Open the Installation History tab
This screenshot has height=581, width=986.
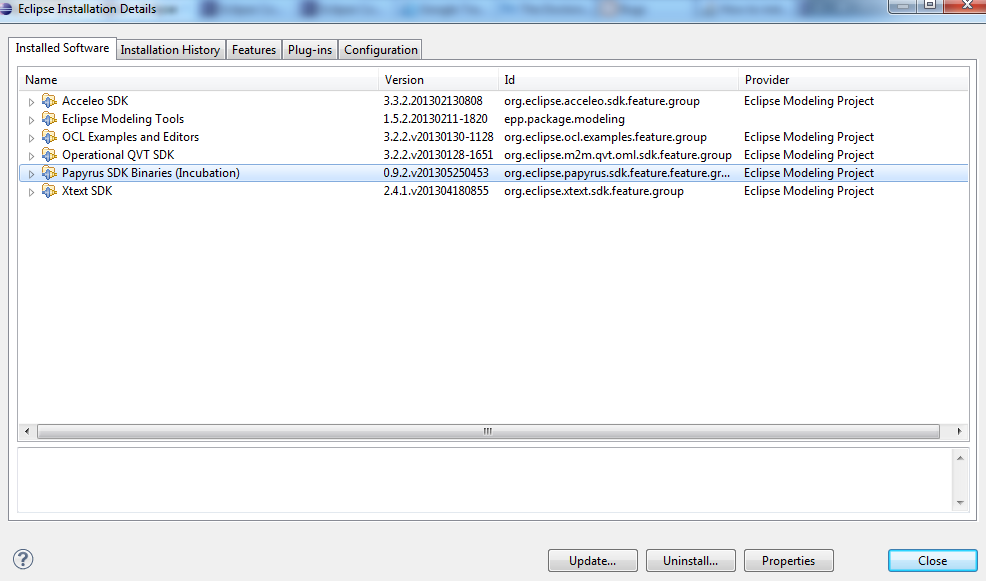[x=170, y=50]
